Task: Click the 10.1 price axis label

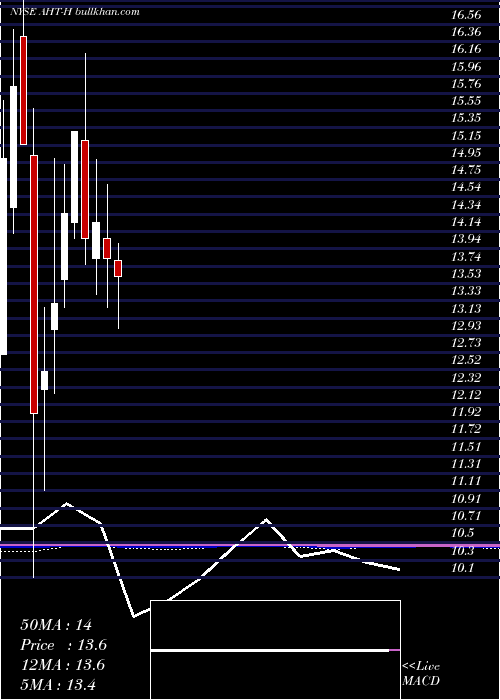Action: pyautogui.click(x=462, y=567)
